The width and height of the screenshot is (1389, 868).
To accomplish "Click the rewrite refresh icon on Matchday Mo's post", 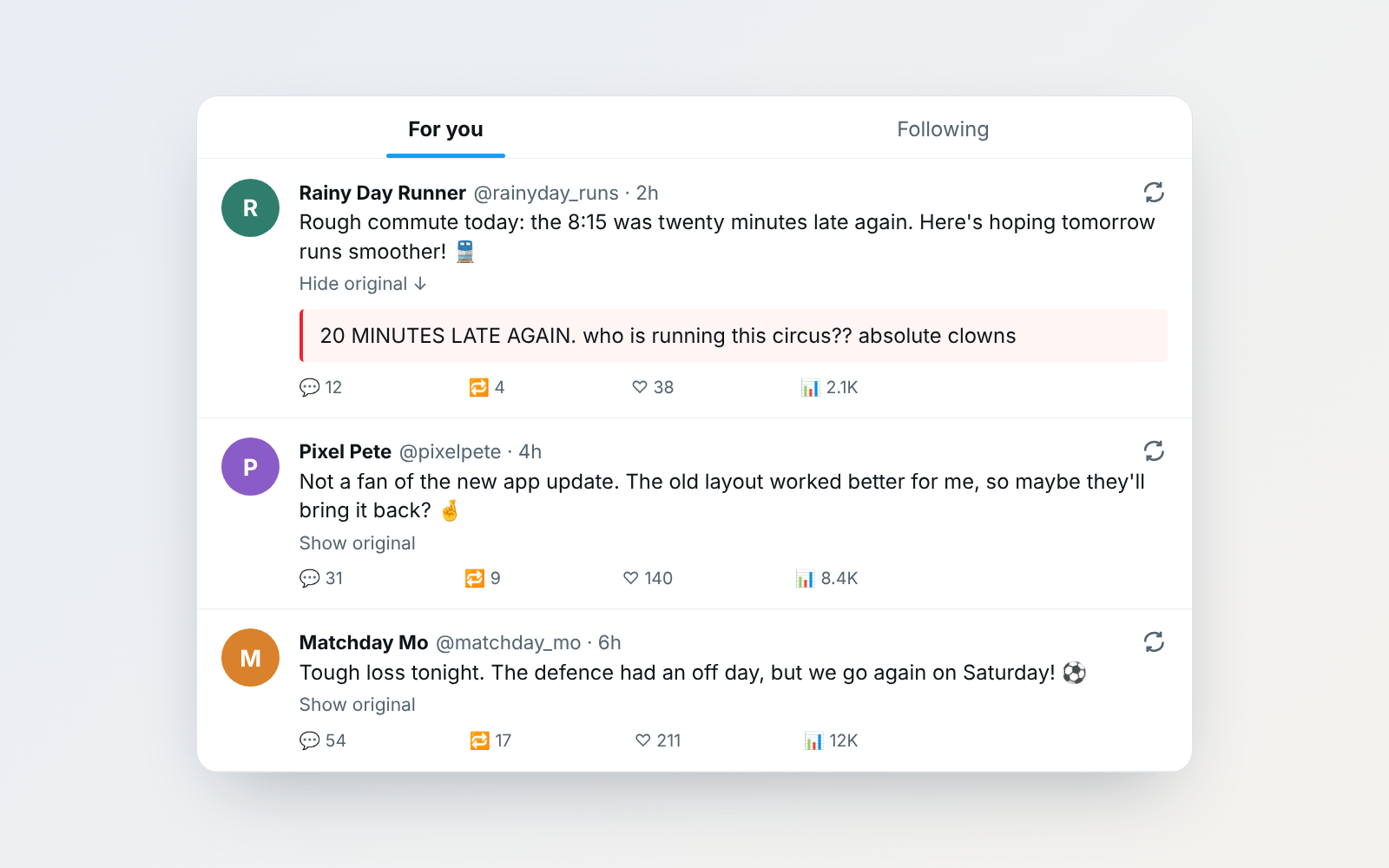I will point(1154,641).
